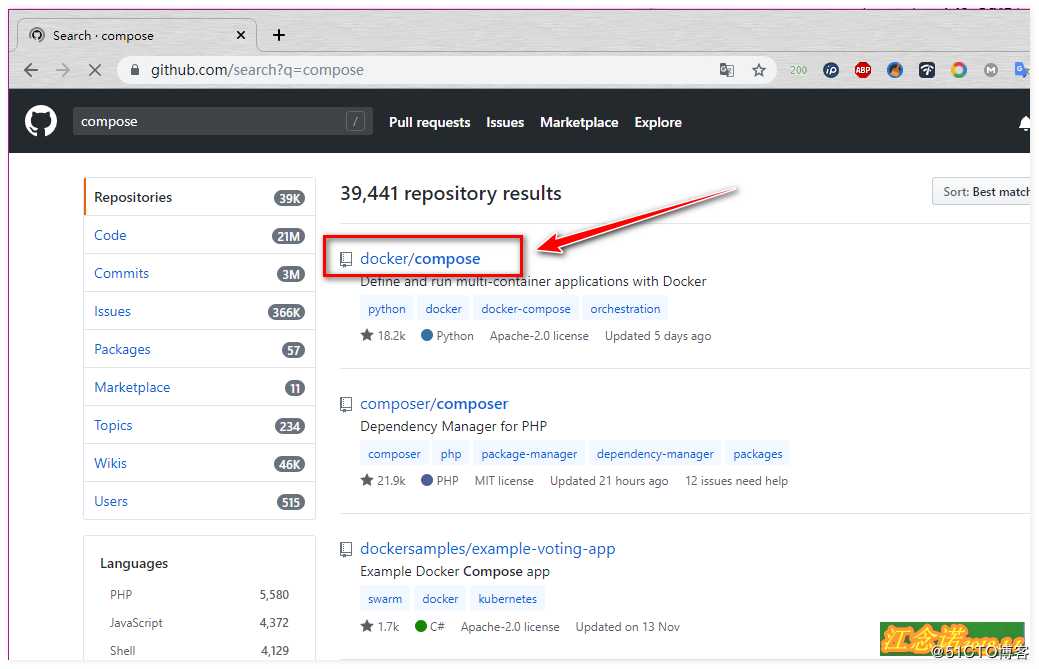Open the iP extension icon
The width and height of the screenshot is (1039, 669).
[830, 70]
